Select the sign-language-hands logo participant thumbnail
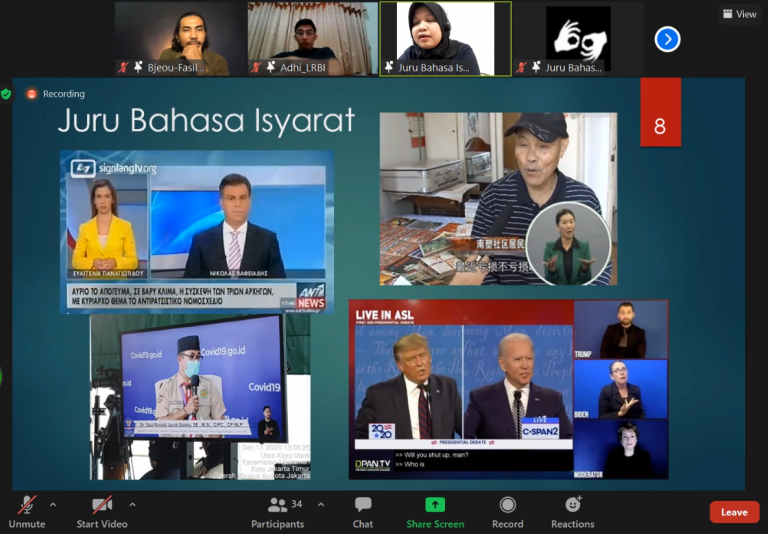This screenshot has height=534, width=768. click(578, 39)
